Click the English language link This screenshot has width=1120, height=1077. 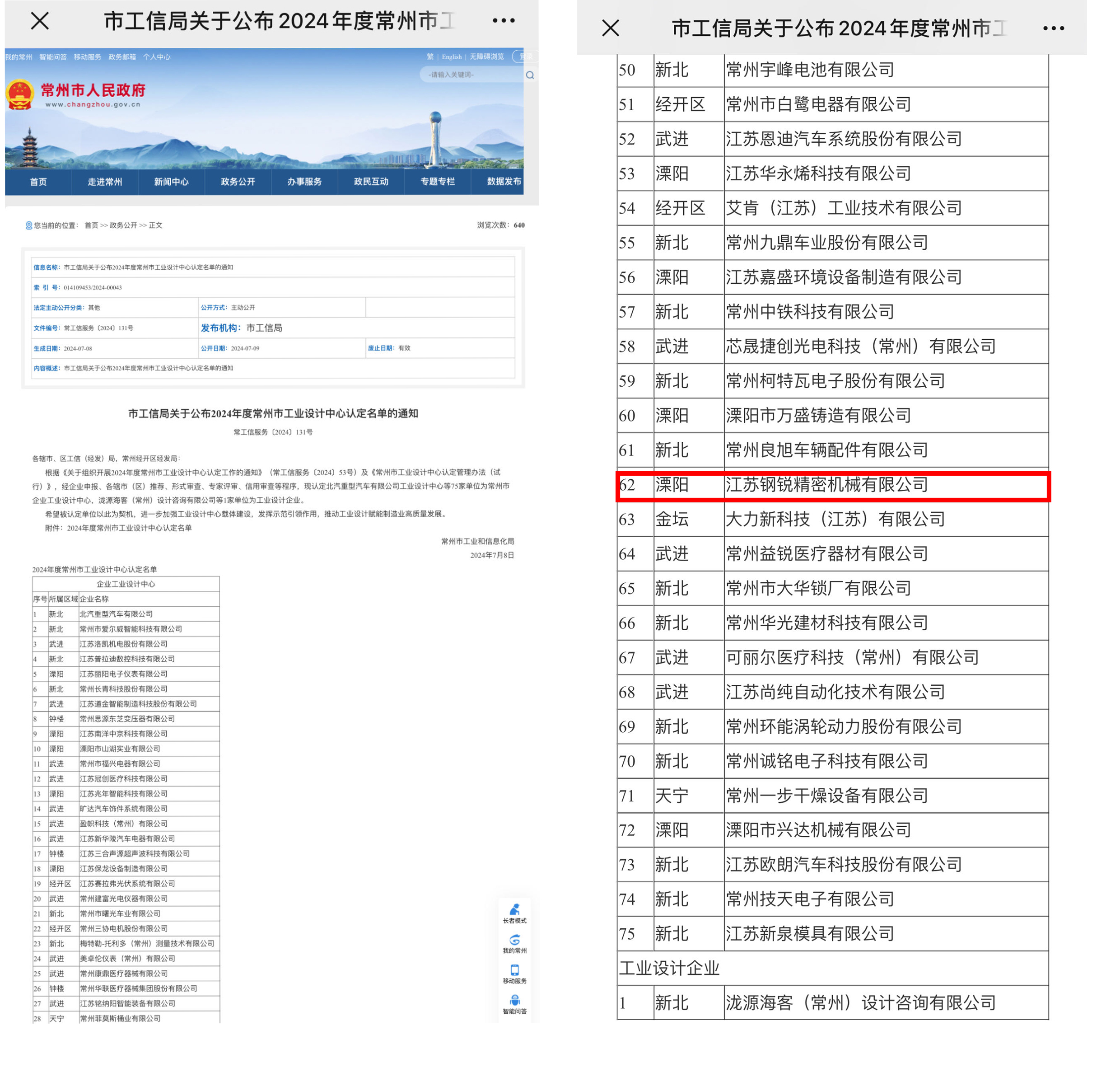[452, 56]
